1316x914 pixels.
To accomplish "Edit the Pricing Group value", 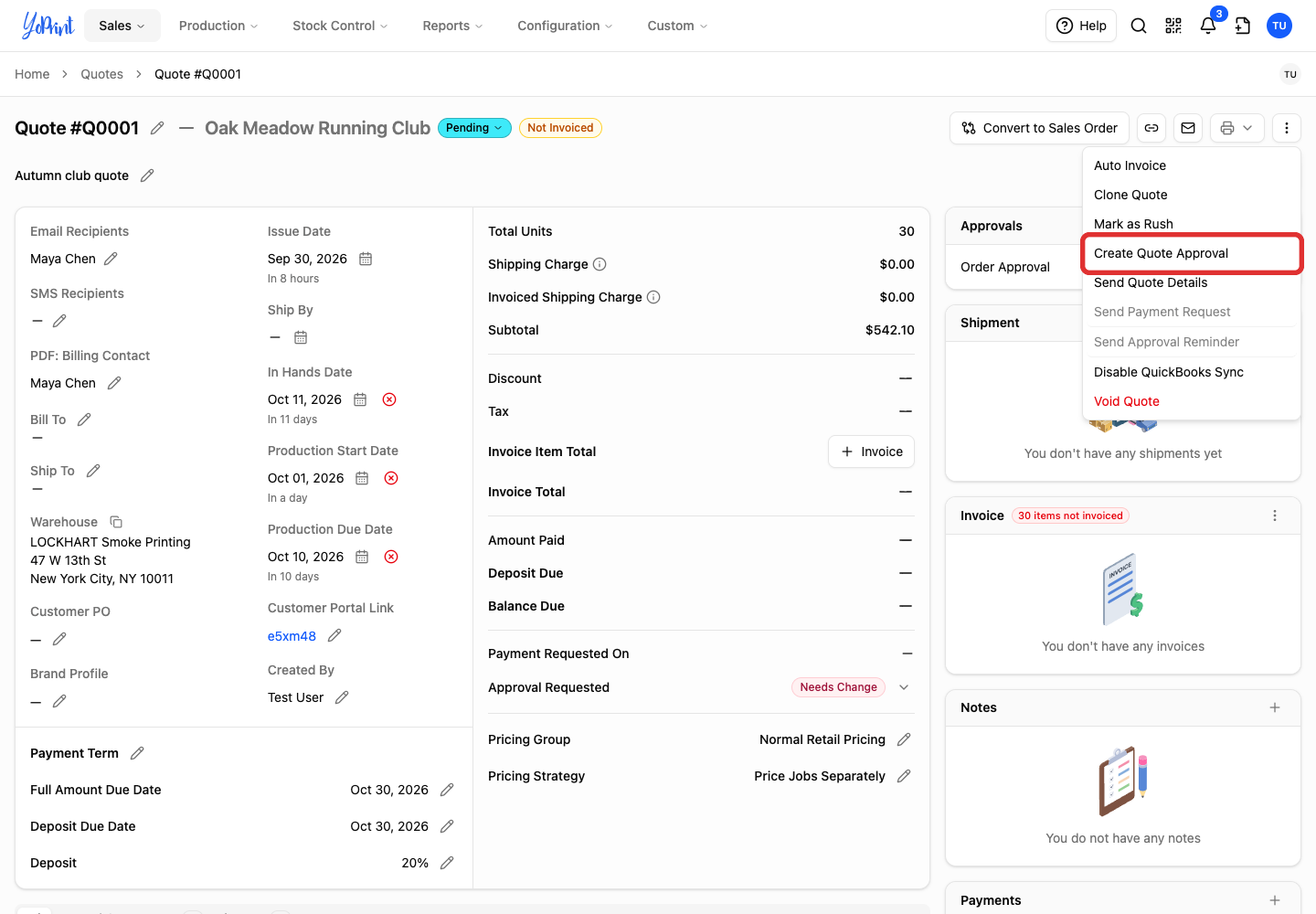I will click(904, 739).
